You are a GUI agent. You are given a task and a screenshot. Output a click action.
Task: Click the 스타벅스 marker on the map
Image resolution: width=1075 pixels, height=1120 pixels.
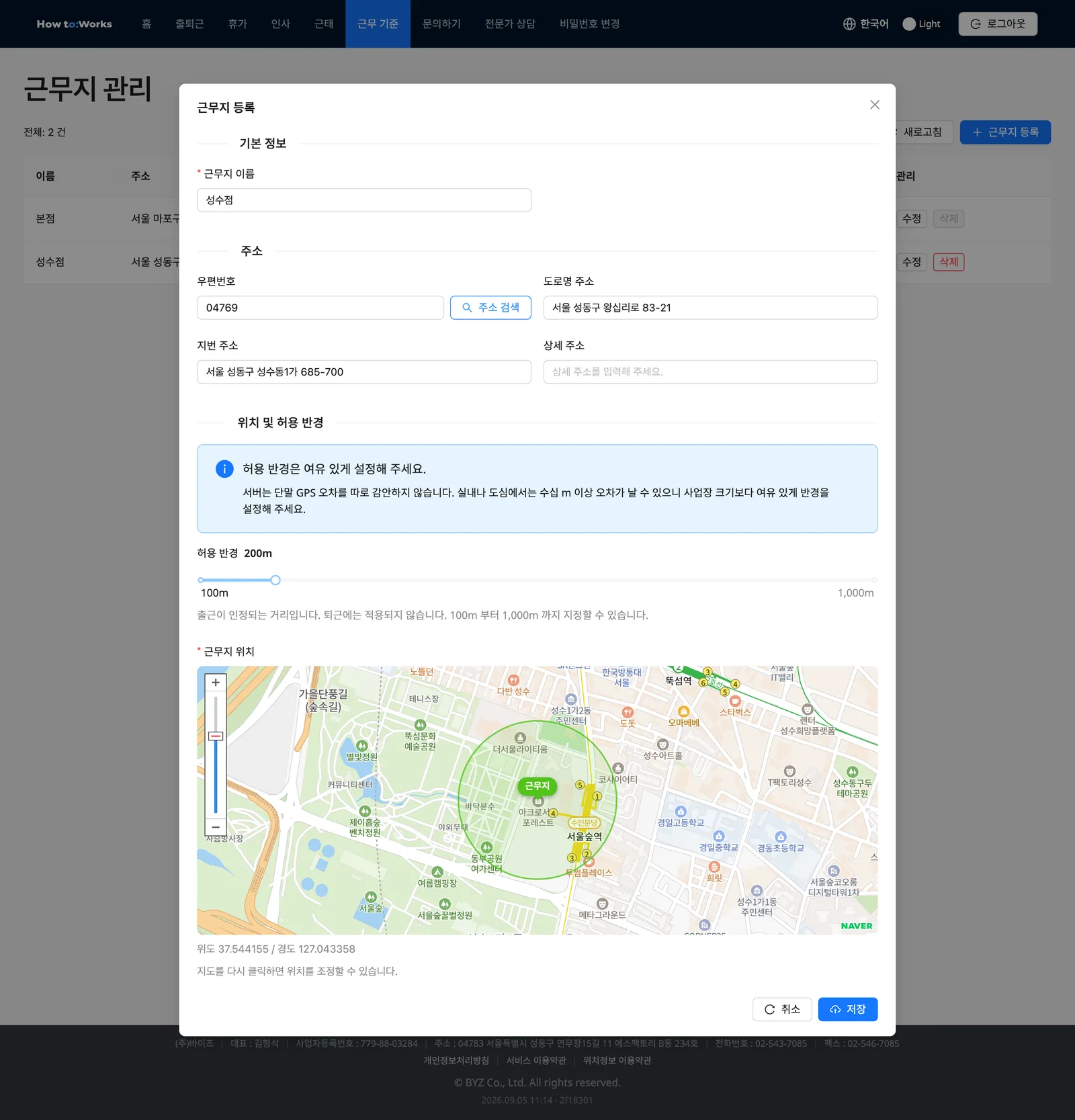[x=735, y=701]
